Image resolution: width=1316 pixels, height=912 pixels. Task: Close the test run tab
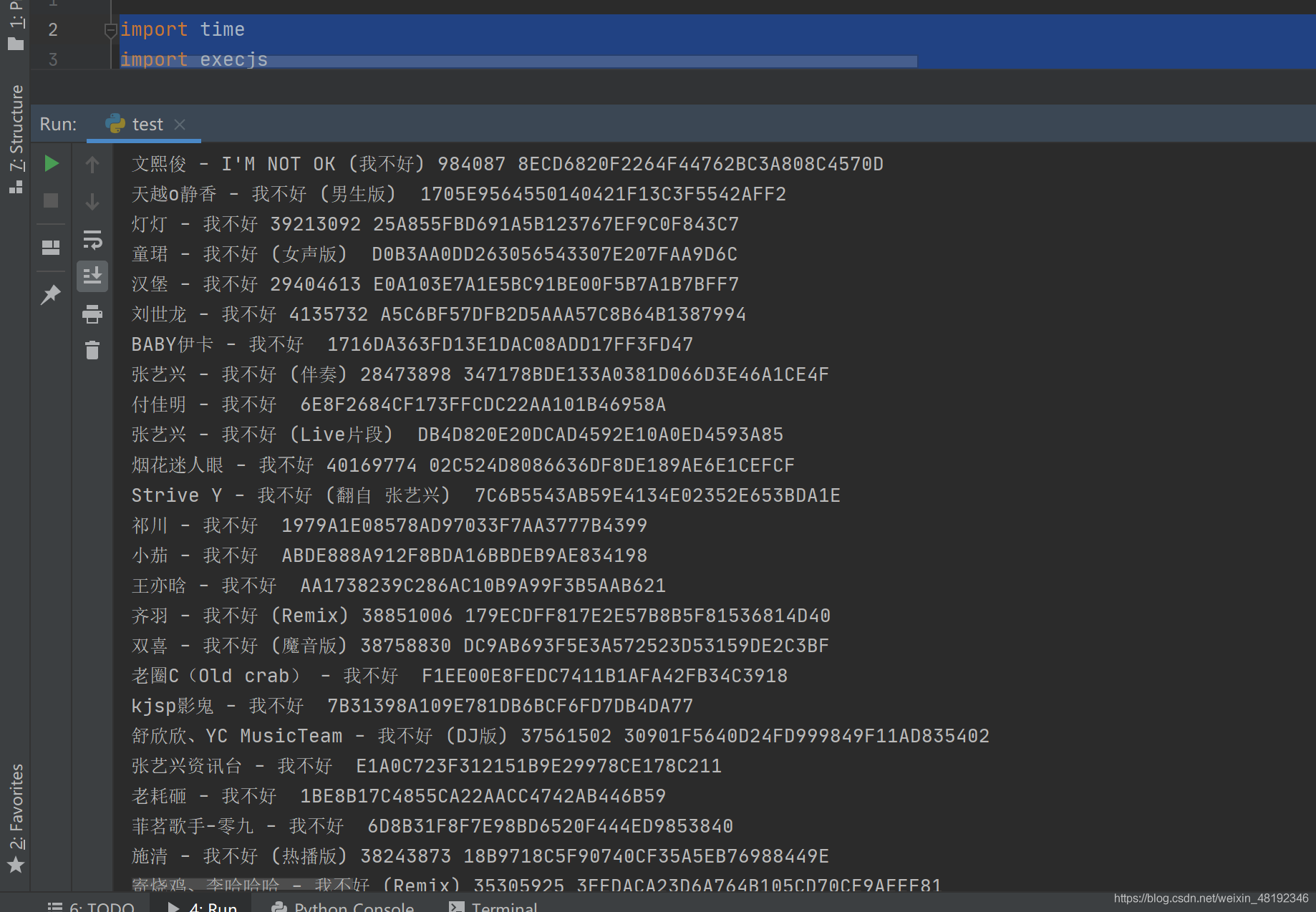[180, 125]
